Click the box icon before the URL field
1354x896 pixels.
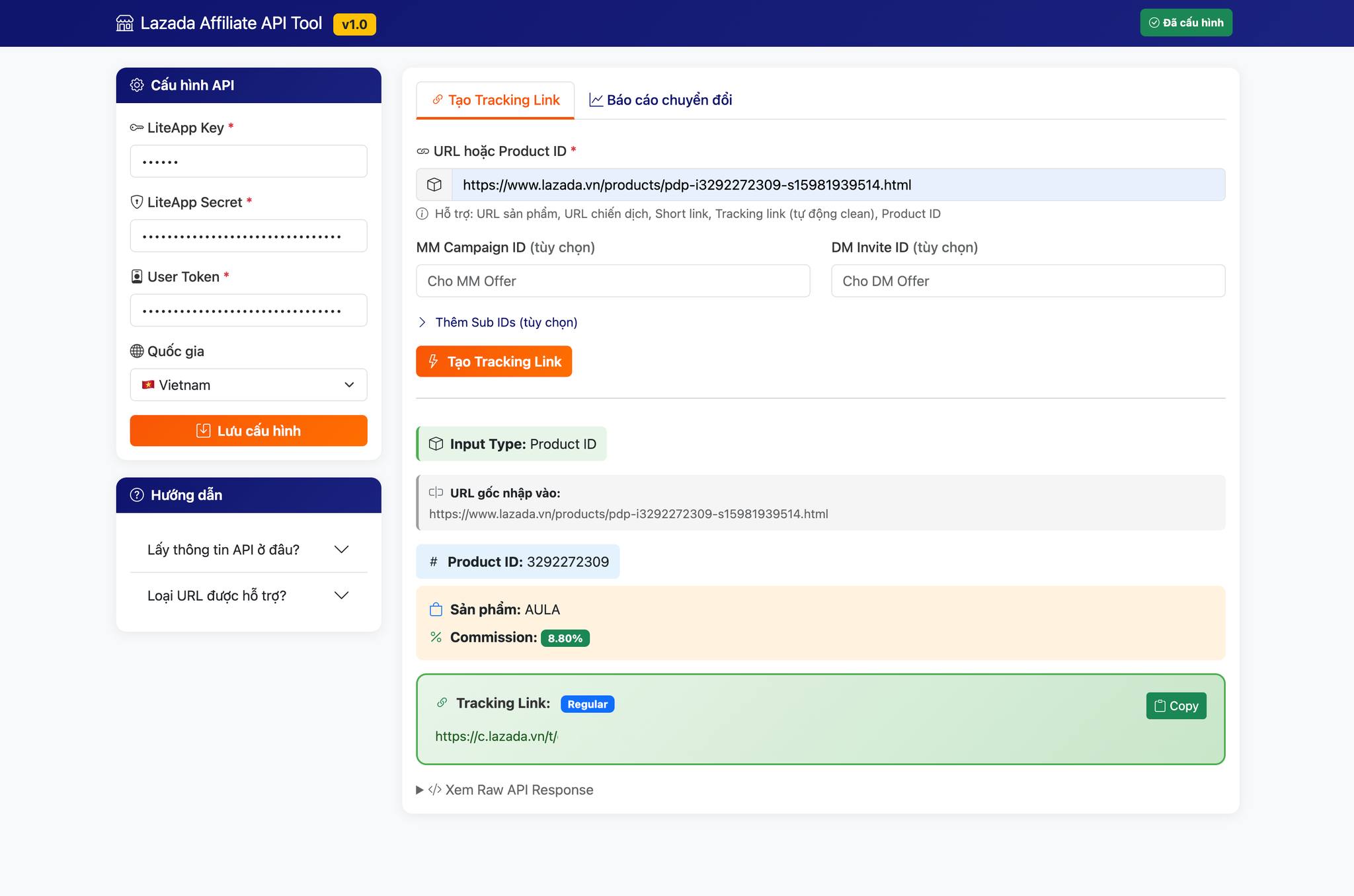click(x=434, y=185)
